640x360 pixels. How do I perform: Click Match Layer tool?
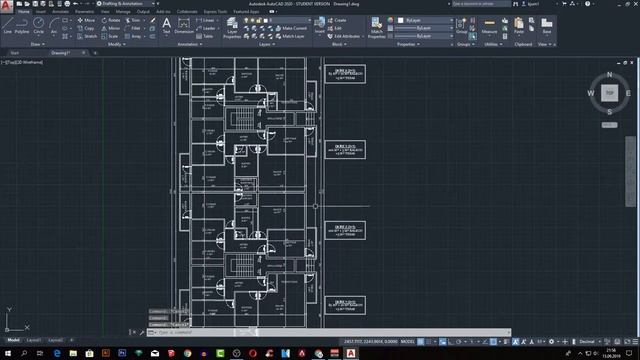pos(290,36)
